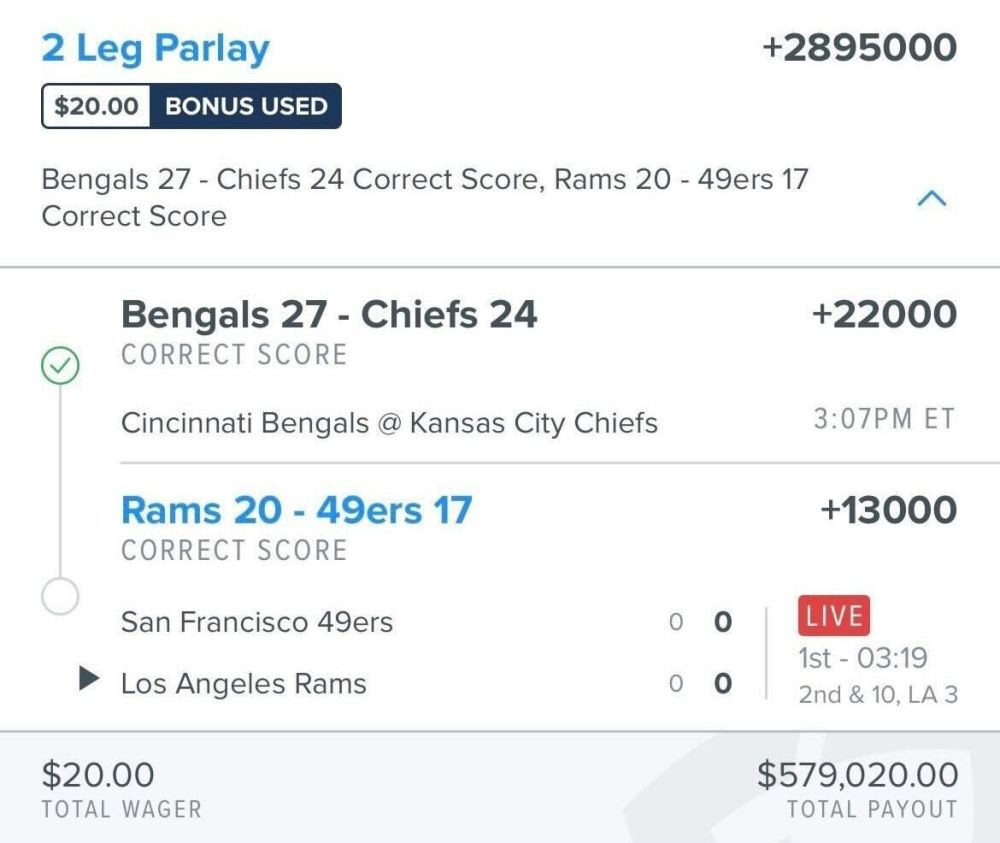1000x843 pixels.
Task: Open Cincinnati Bengals @ Kansas City Chiefs matchup
Action: pos(389,423)
